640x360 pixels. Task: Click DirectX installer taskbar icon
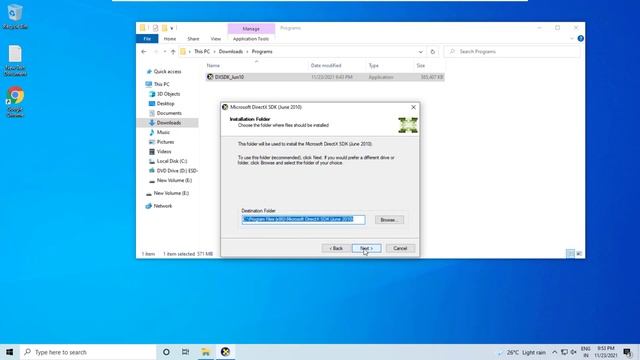(225, 352)
